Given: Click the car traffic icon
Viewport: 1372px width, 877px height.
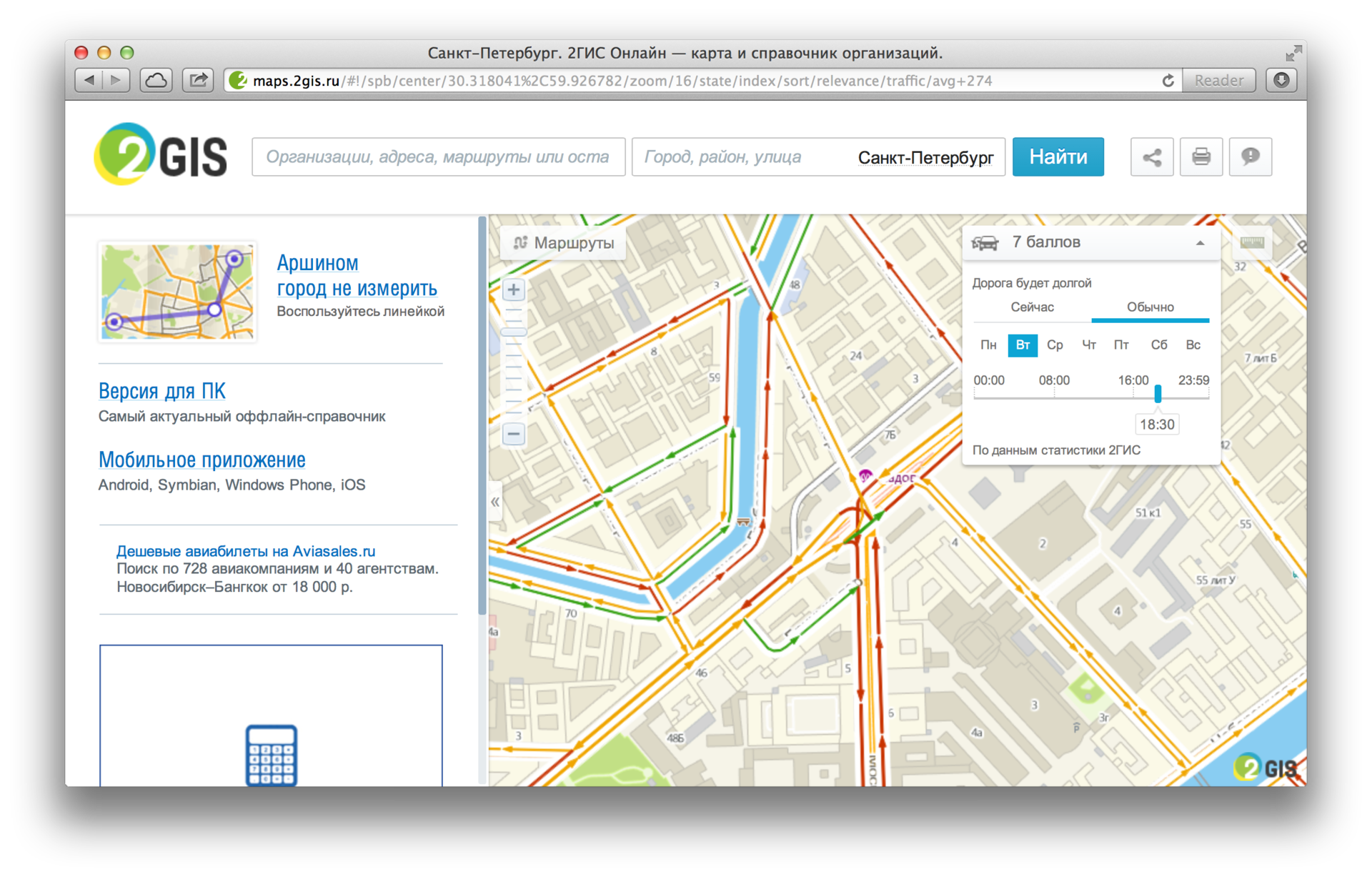Looking at the screenshot, I should (985, 243).
